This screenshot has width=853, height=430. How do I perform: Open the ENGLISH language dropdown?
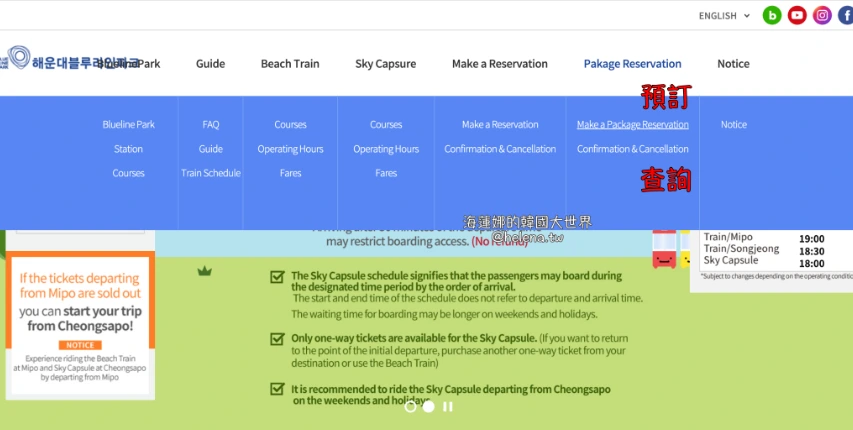click(x=724, y=16)
